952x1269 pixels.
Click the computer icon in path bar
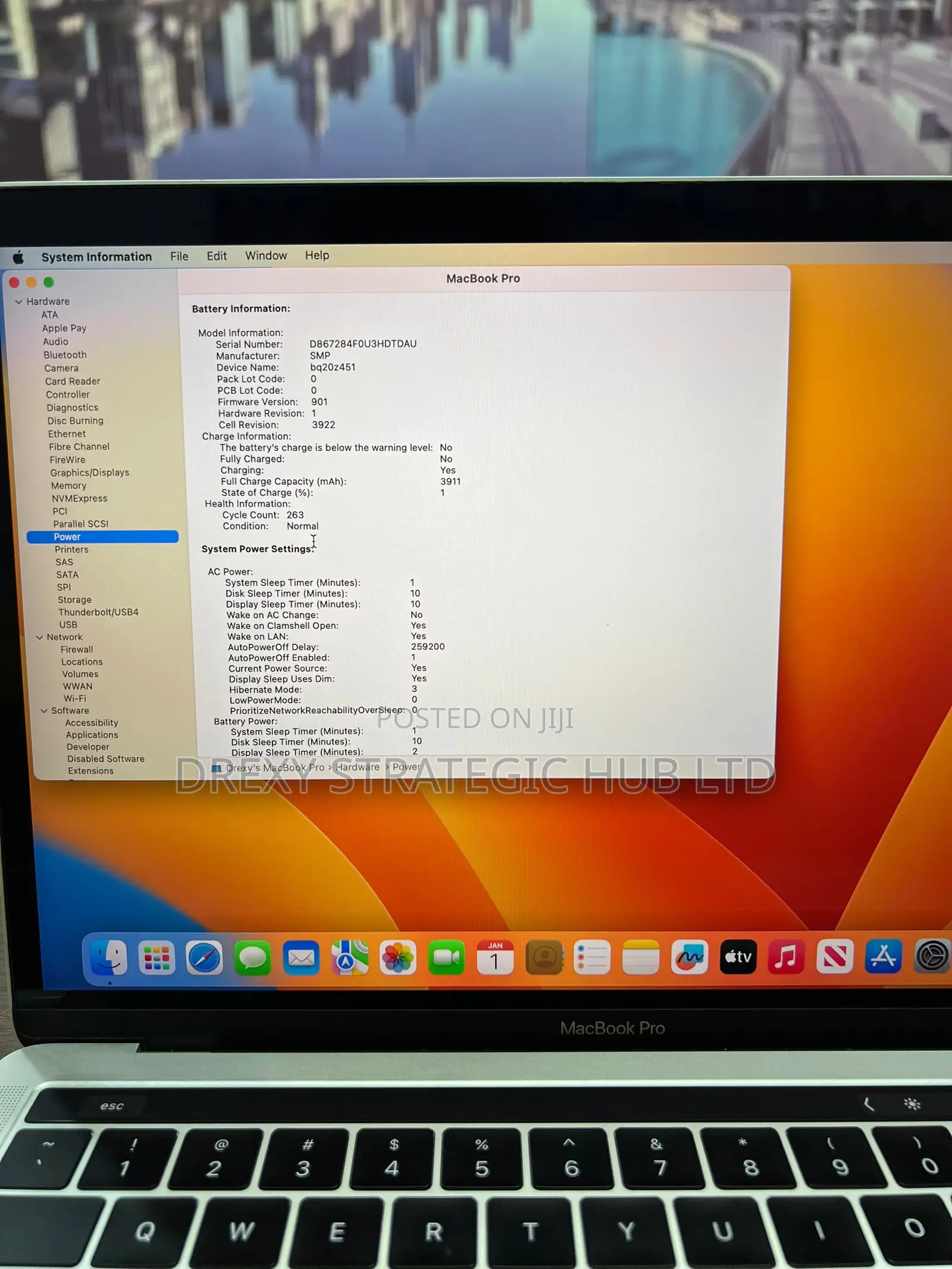(217, 768)
